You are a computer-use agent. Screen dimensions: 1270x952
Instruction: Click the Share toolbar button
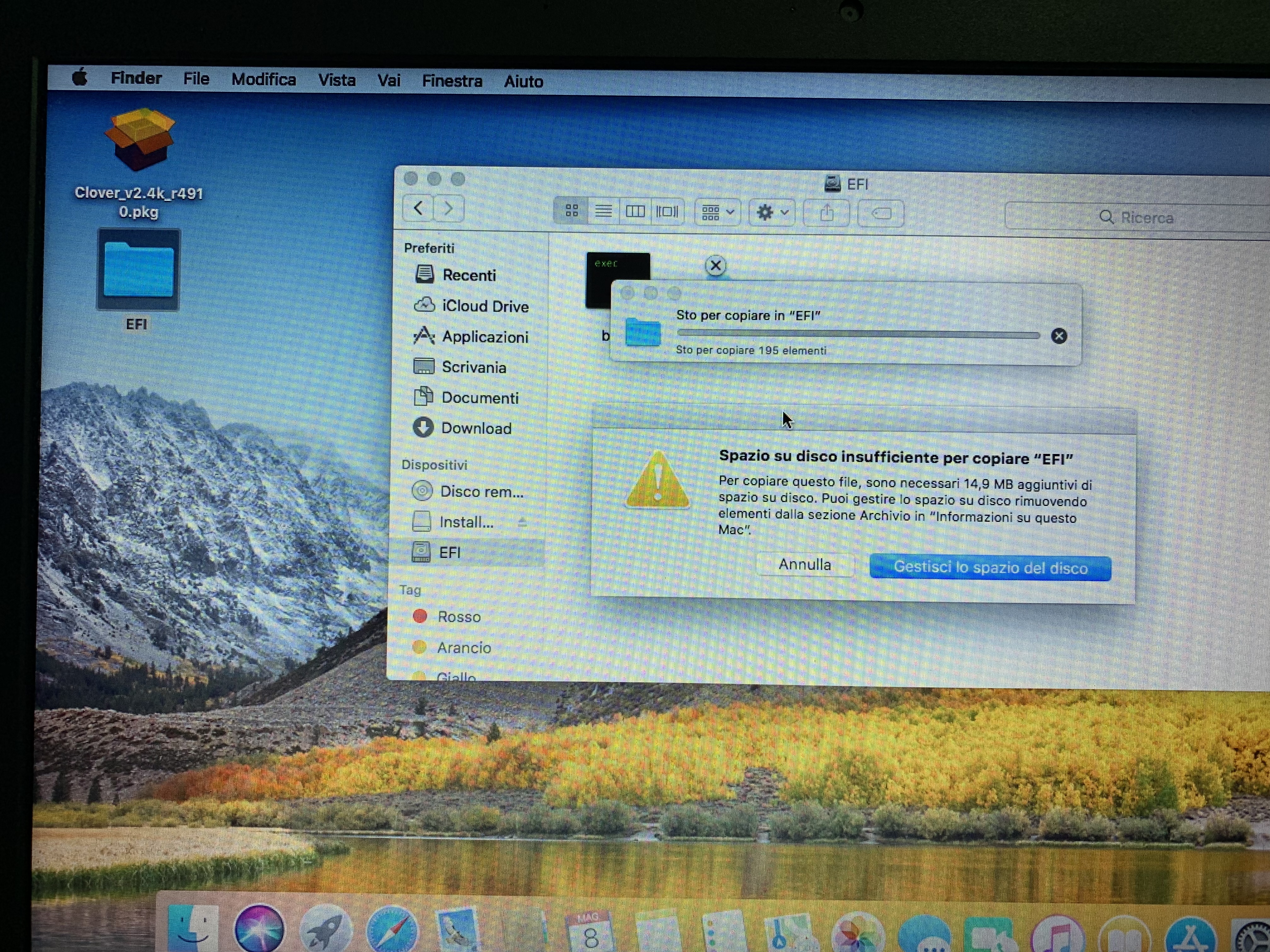click(826, 213)
